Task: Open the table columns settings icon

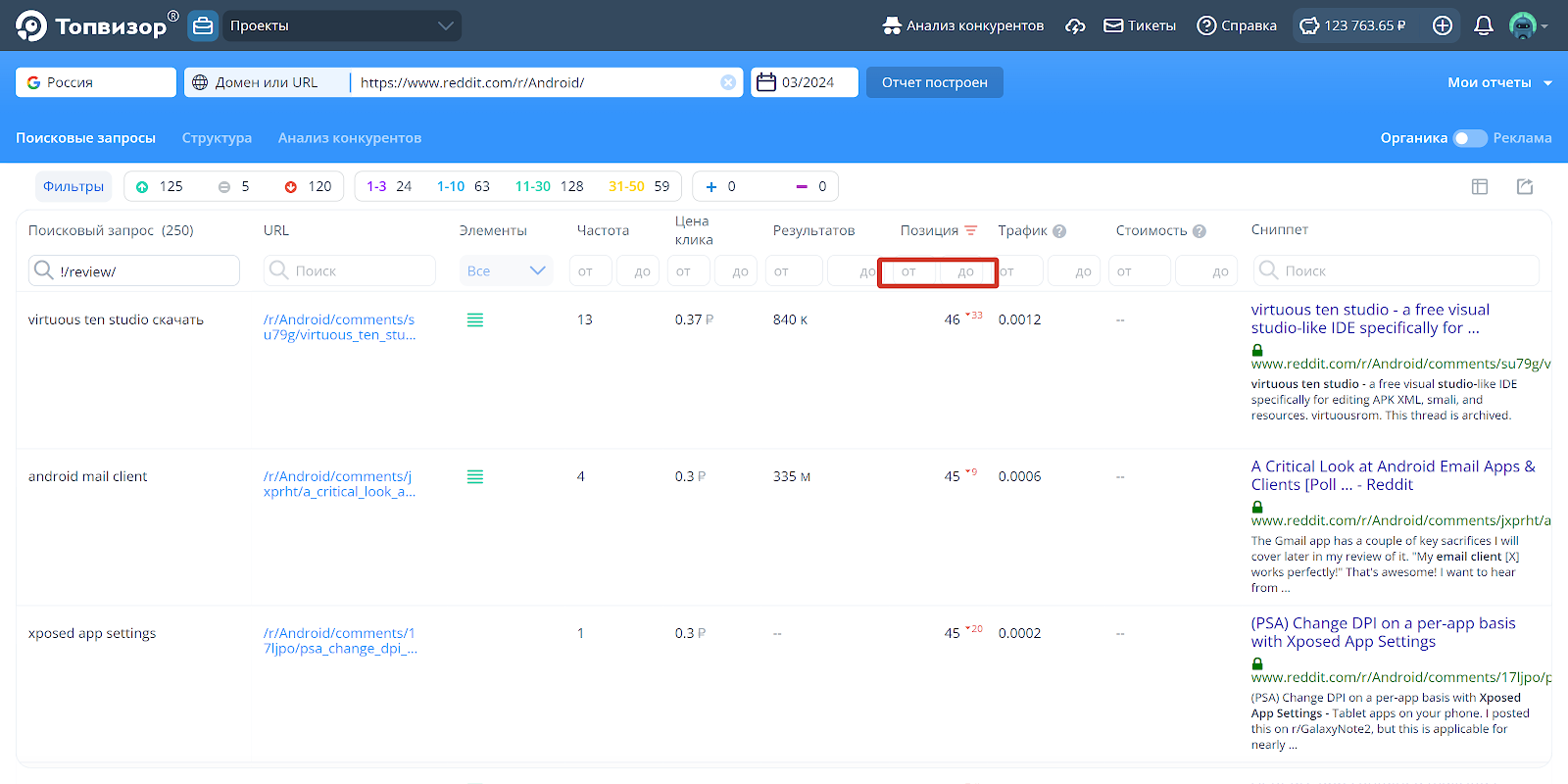Action: click(1480, 186)
